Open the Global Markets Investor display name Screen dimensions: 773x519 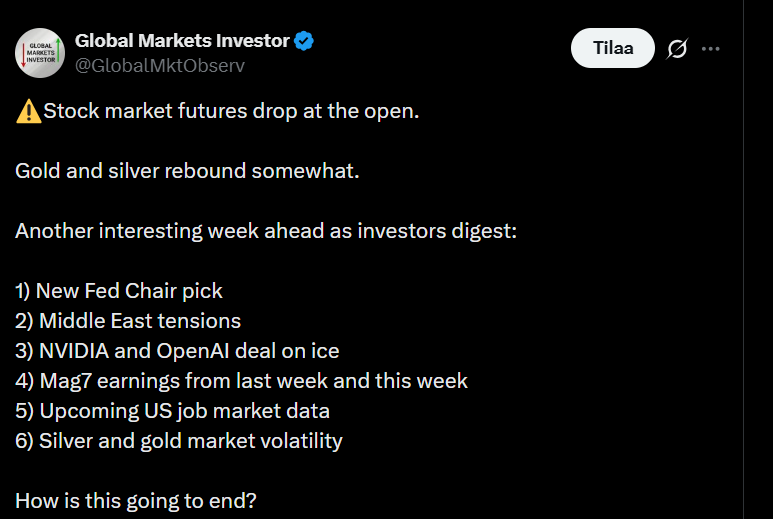point(182,42)
